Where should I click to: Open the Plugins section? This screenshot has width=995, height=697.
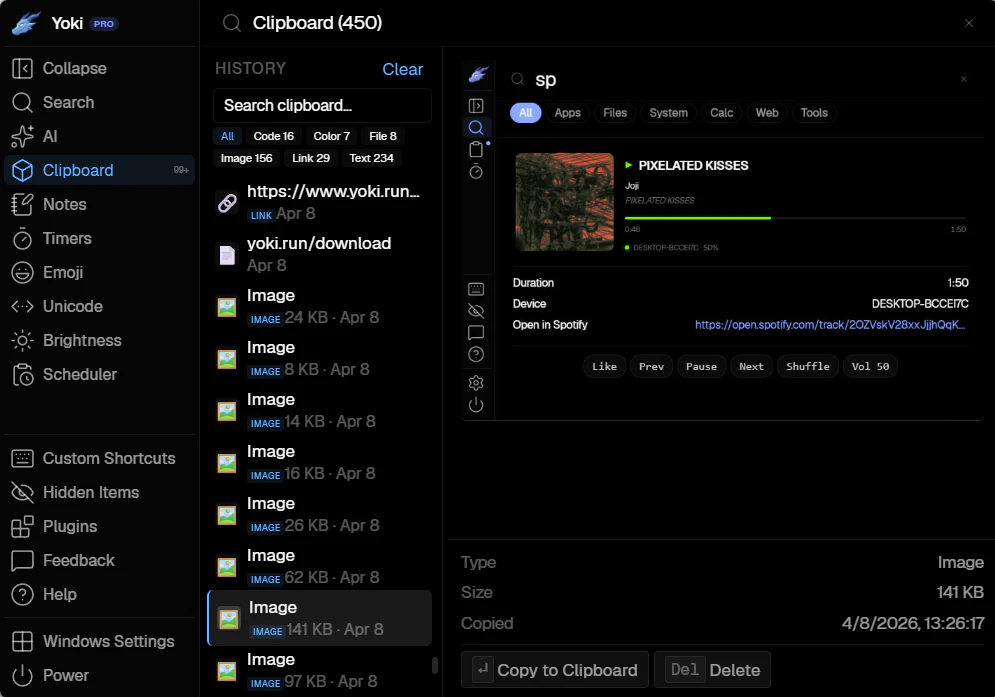coord(100,526)
